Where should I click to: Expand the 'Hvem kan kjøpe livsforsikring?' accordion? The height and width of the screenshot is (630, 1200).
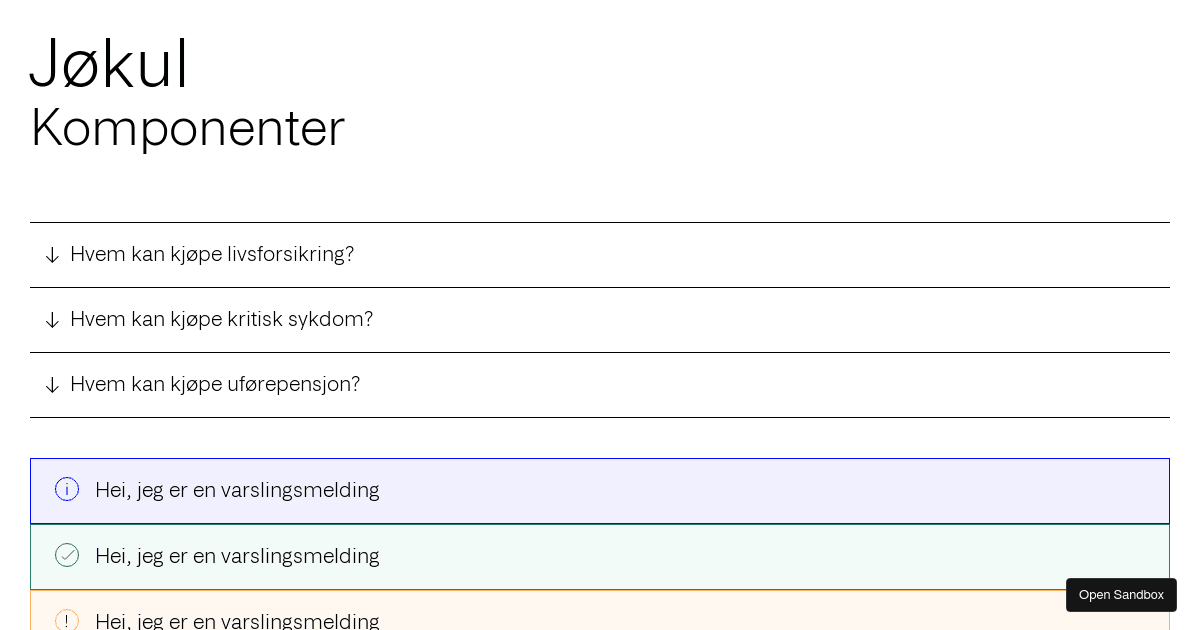pyautogui.click(x=212, y=255)
